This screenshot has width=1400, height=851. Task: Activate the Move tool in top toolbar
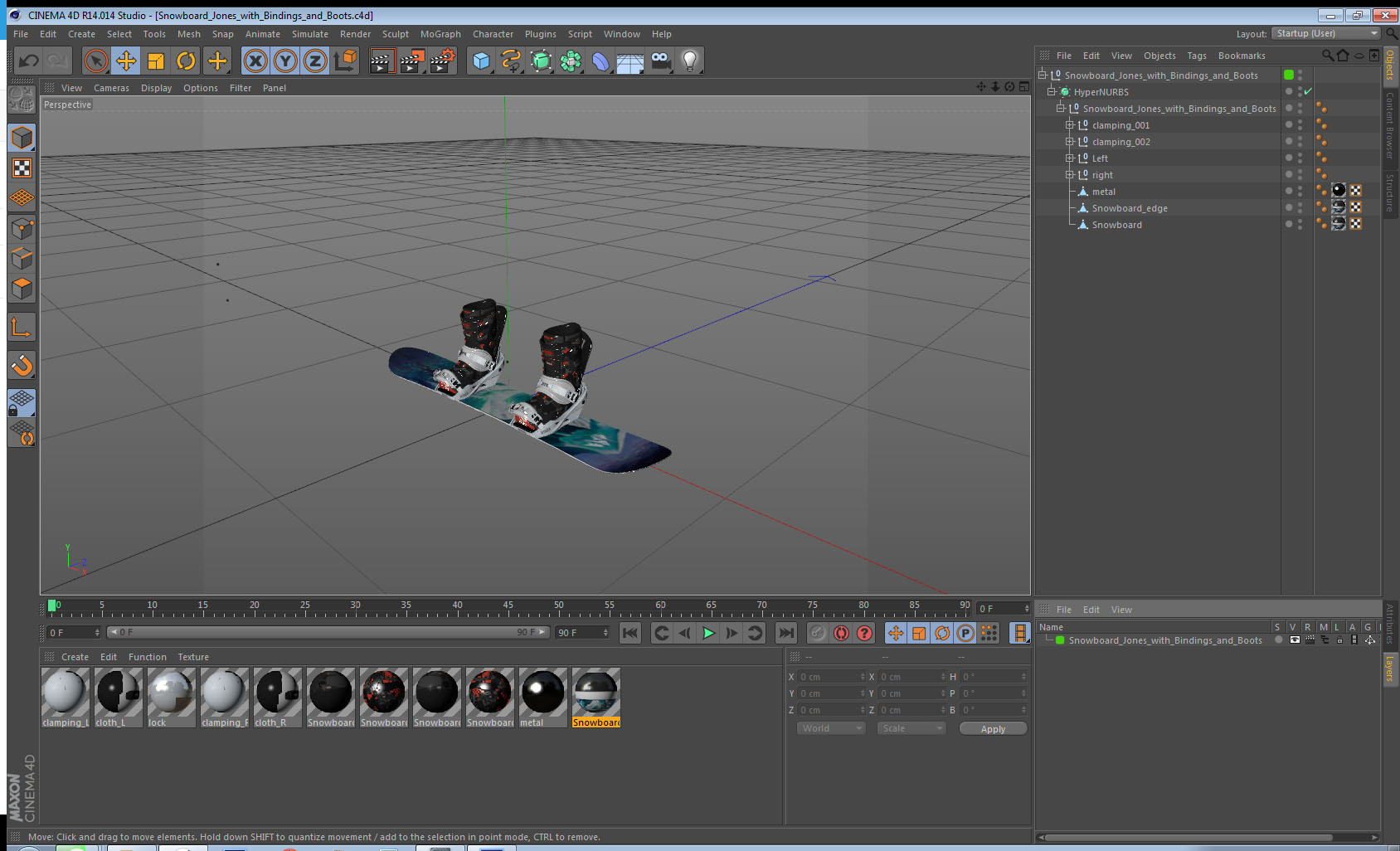[126, 61]
